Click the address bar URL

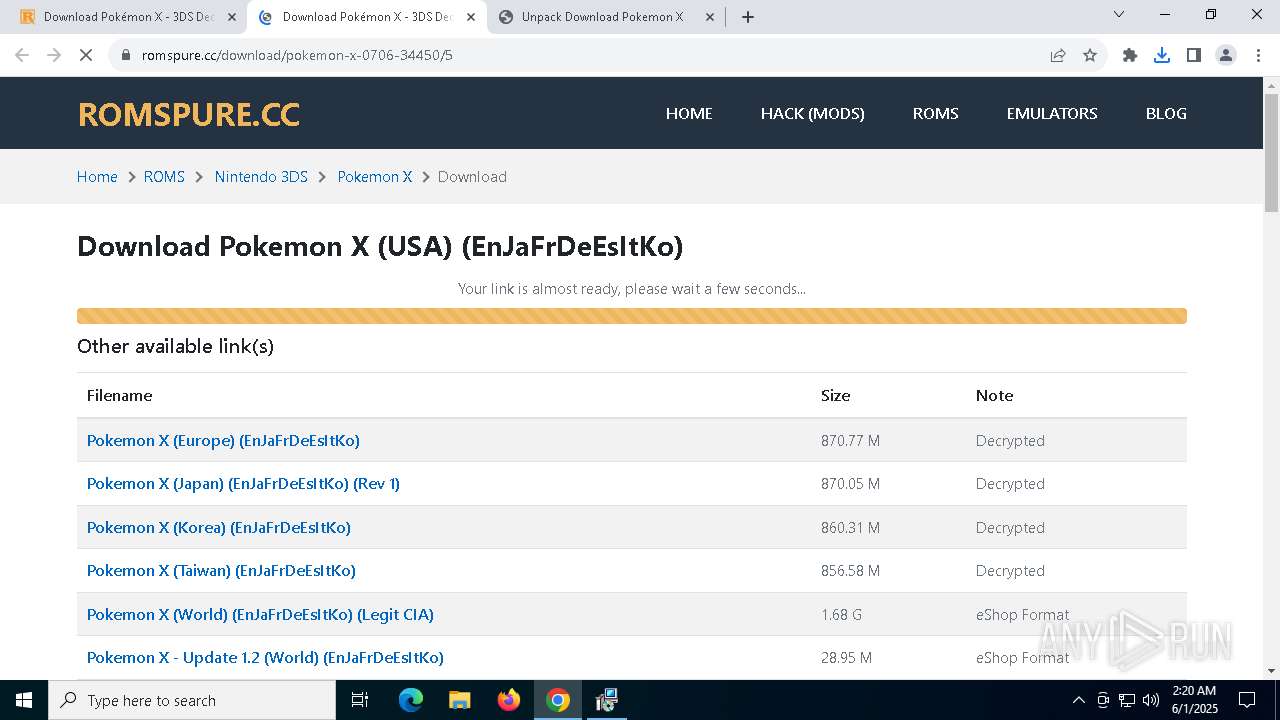click(297, 55)
